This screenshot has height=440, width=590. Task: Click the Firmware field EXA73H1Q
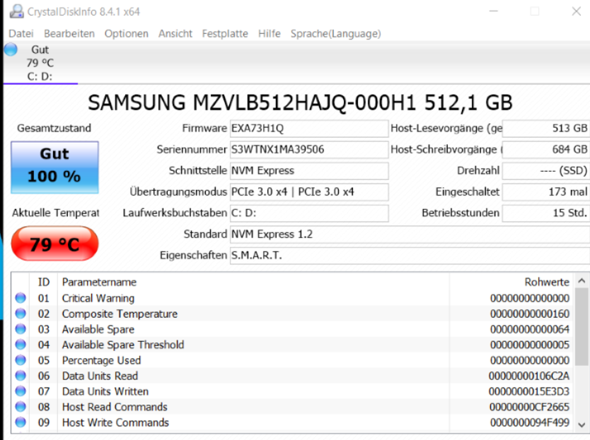(x=309, y=128)
